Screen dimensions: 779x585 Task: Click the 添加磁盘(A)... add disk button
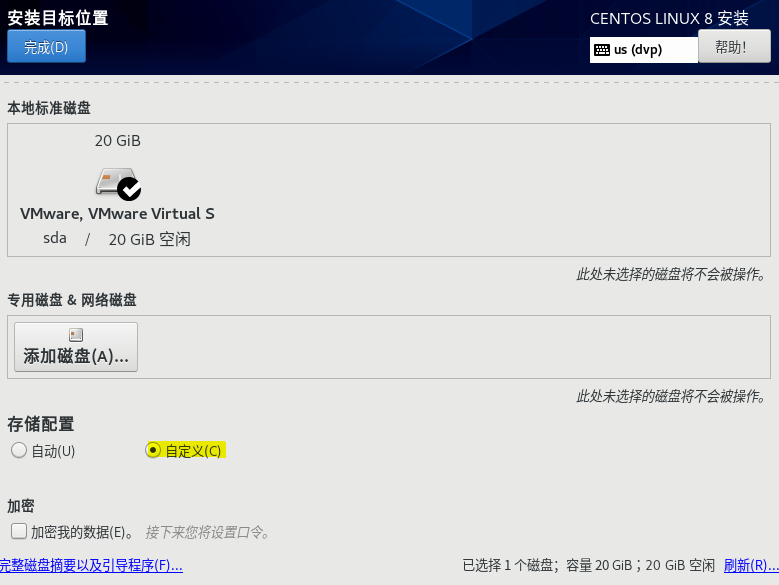[x=76, y=347]
